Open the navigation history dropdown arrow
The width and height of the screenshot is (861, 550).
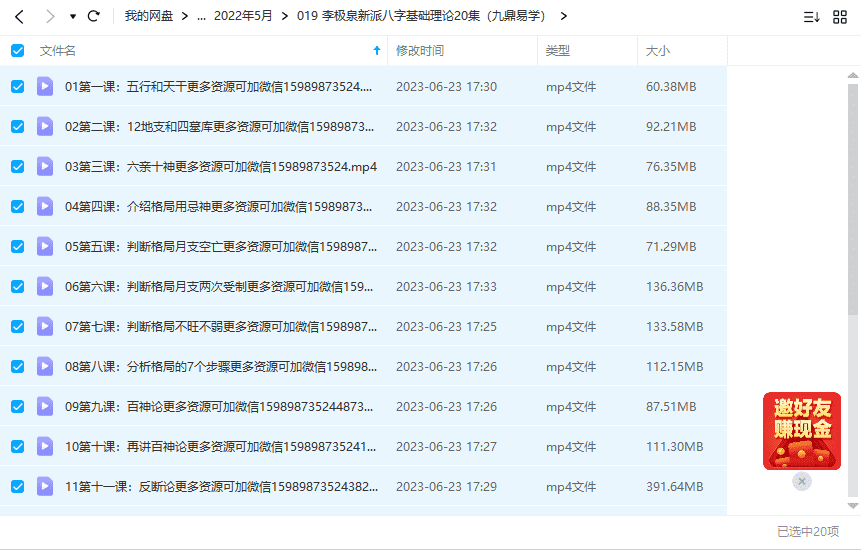73,17
